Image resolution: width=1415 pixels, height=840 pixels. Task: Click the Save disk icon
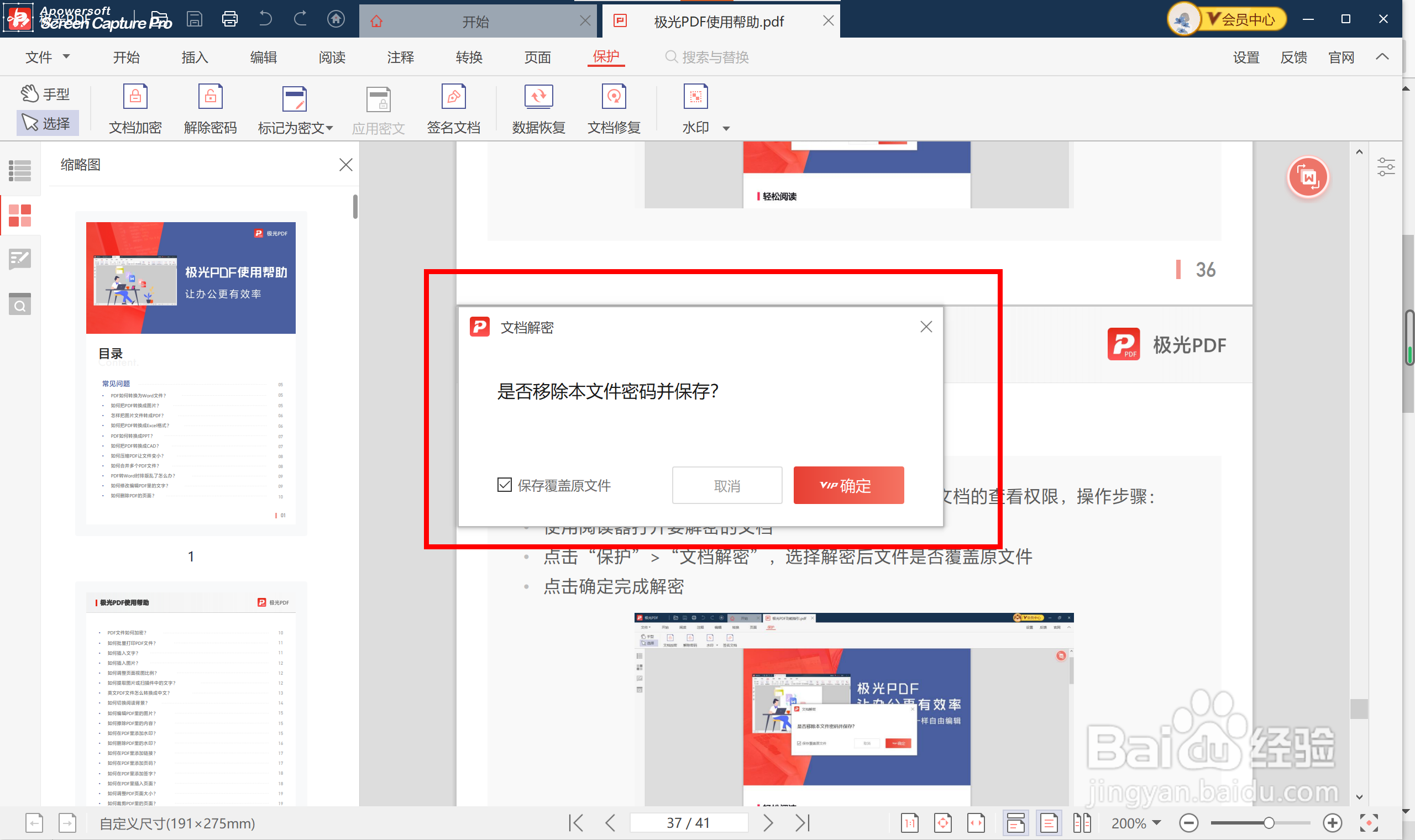pos(195,19)
